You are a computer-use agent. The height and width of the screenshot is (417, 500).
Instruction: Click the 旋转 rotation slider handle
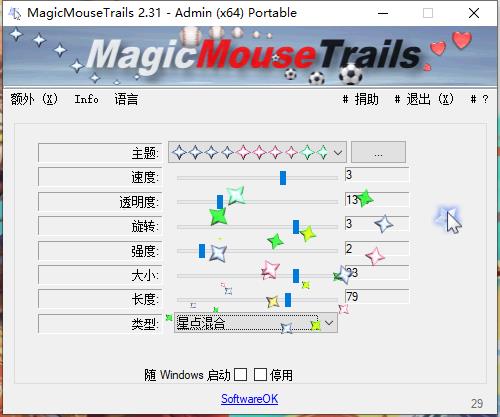[x=296, y=227]
